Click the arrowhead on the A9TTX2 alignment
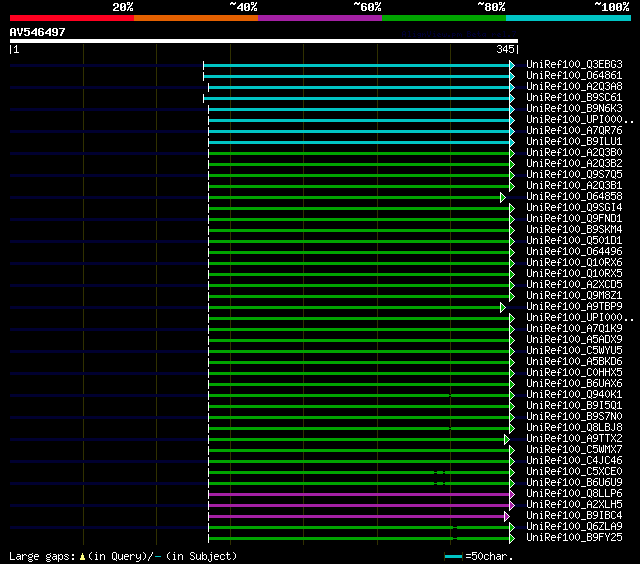The image size is (640, 564). (x=507, y=439)
